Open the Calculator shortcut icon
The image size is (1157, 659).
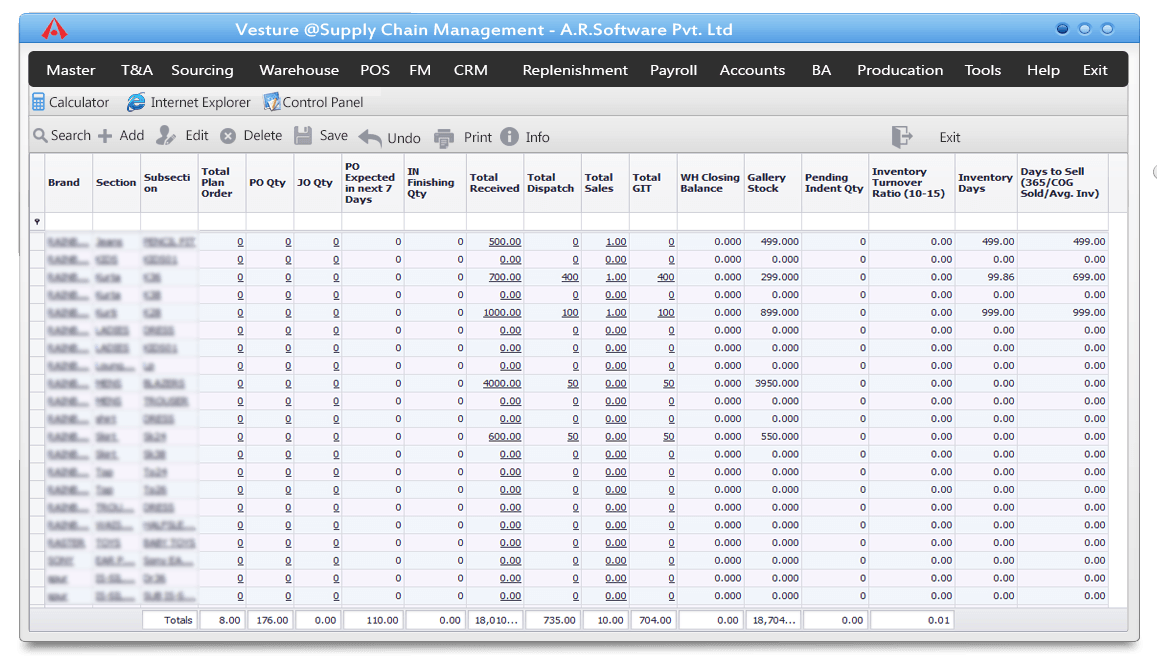tap(38, 103)
